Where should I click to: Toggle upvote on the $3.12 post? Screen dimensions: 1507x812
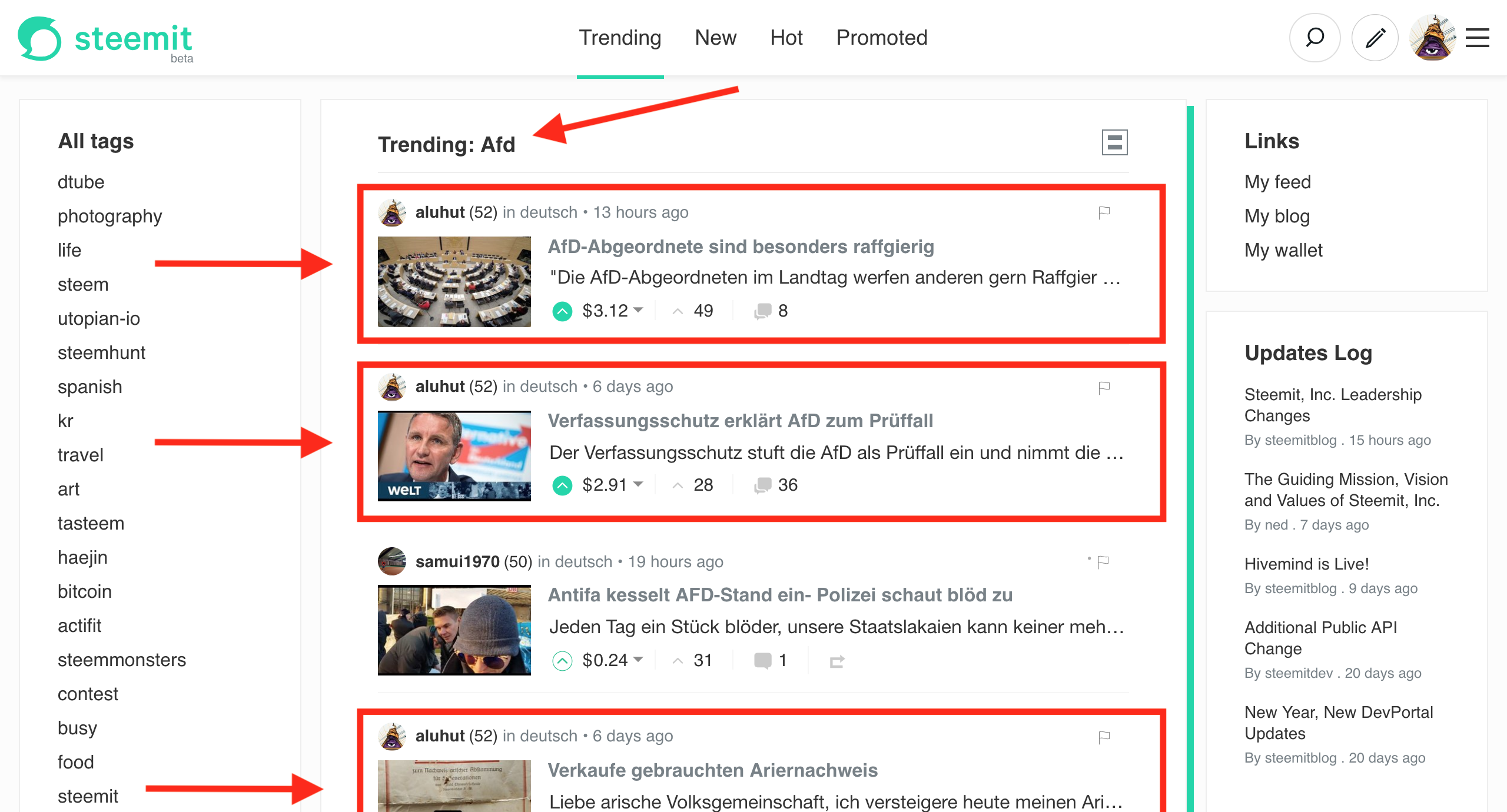click(562, 311)
